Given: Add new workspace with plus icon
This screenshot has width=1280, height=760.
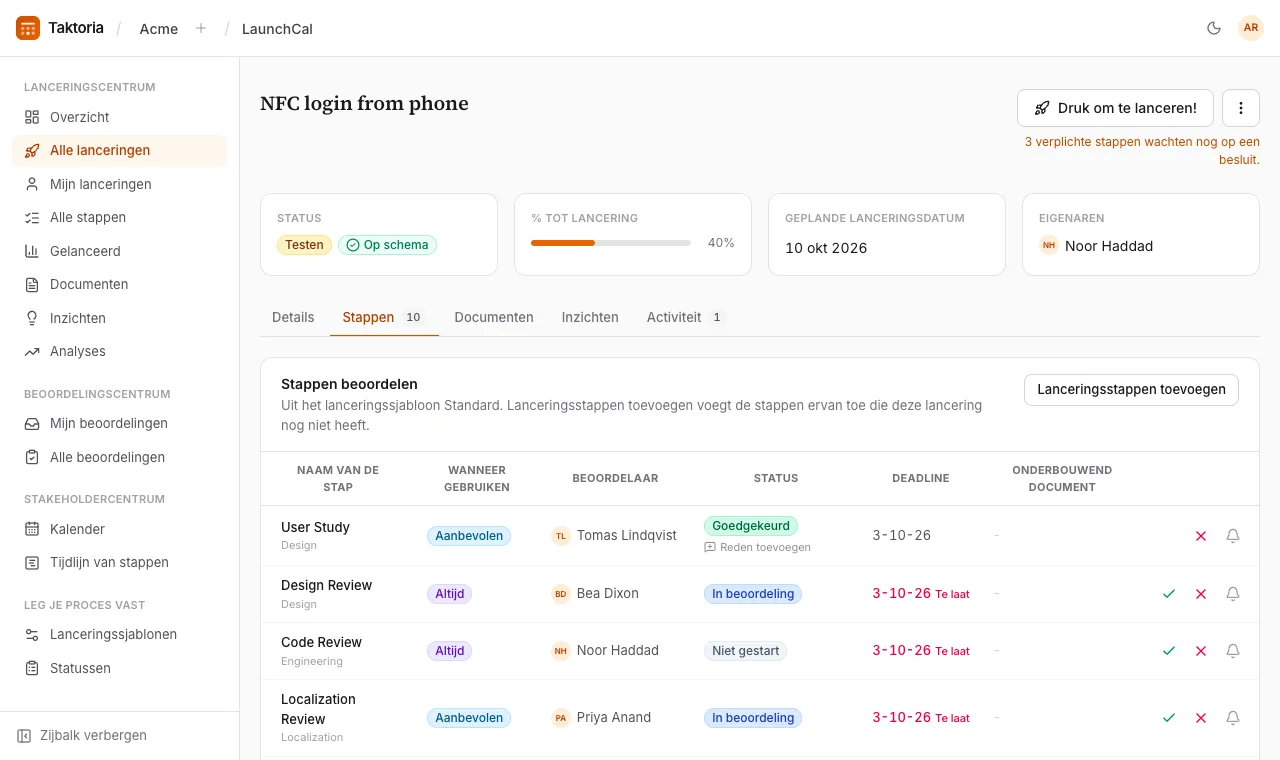Looking at the screenshot, I should [201, 28].
